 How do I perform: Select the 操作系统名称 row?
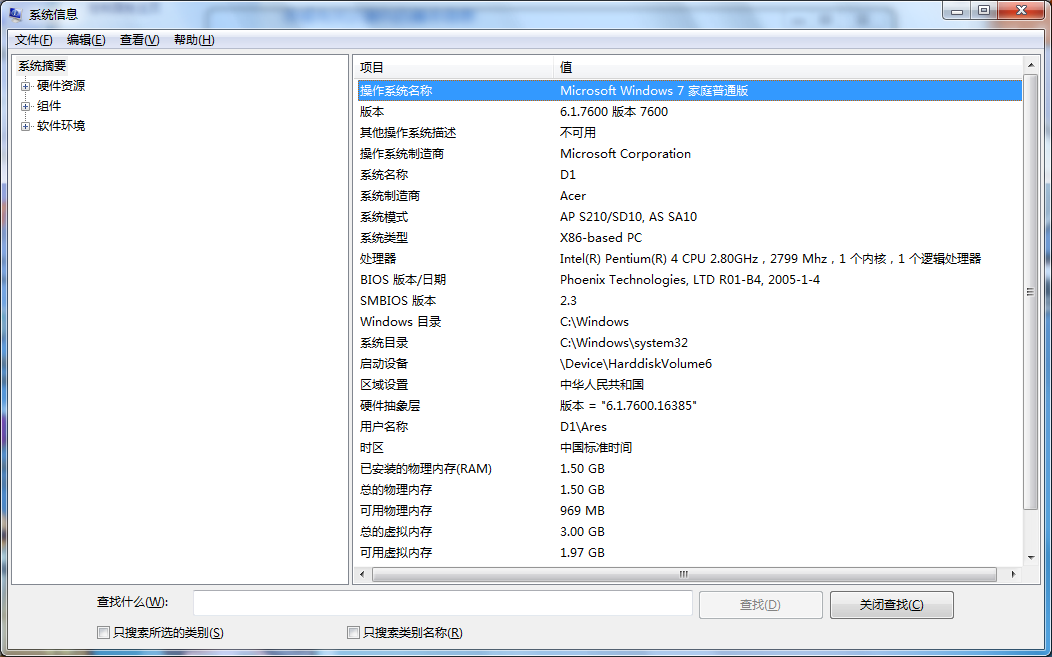coord(689,91)
